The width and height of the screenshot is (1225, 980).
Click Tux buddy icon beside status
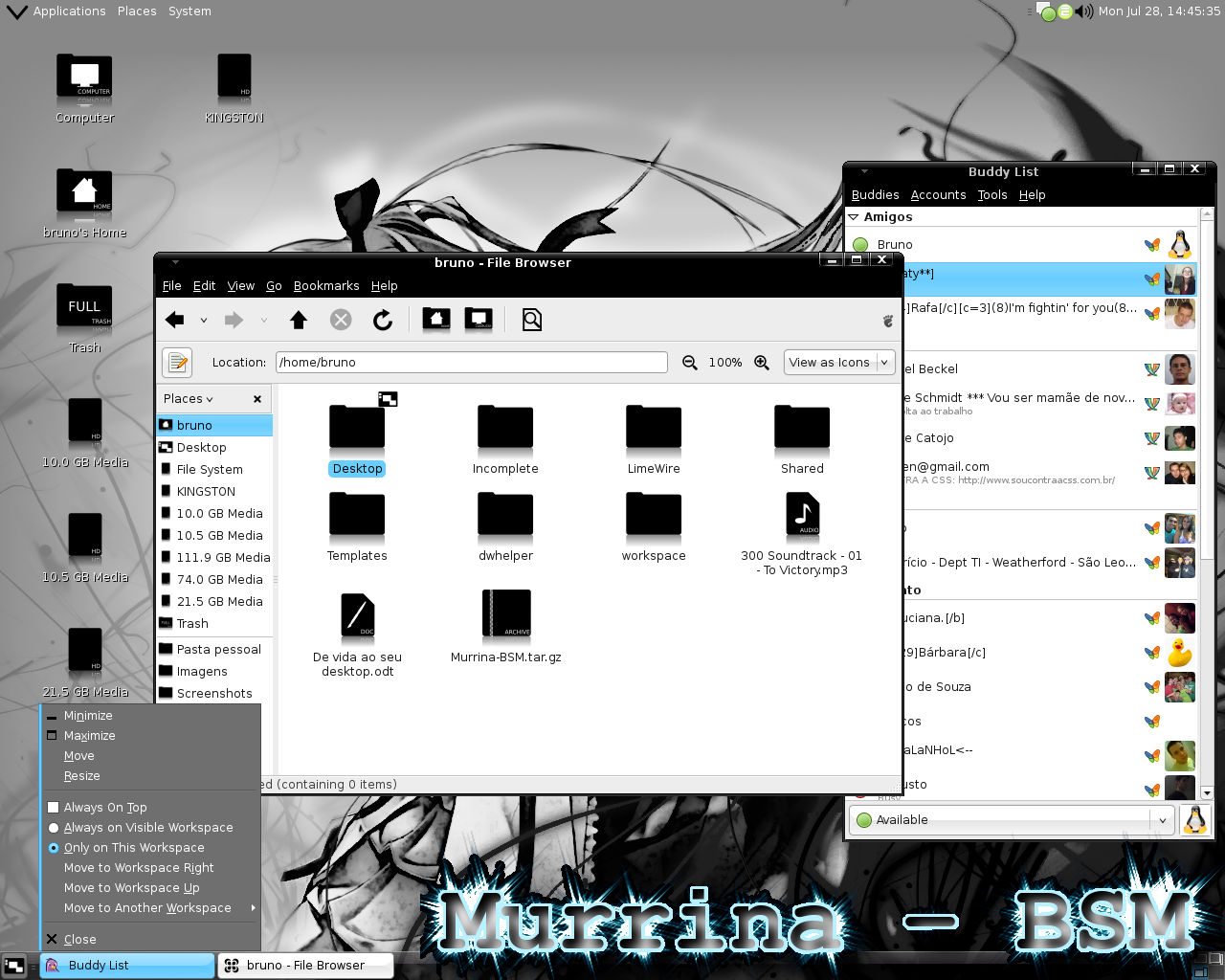[1194, 820]
